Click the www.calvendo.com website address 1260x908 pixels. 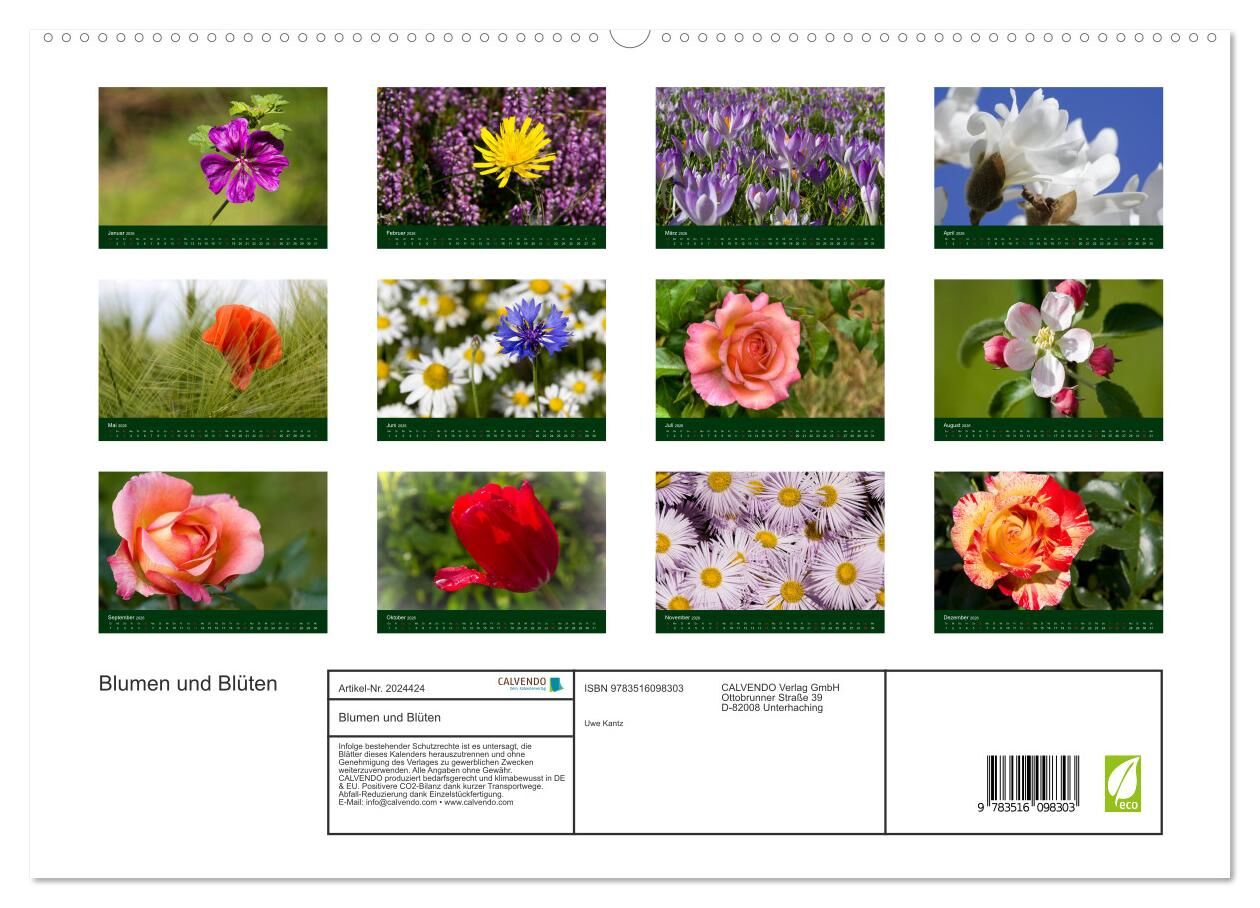tap(479, 802)
